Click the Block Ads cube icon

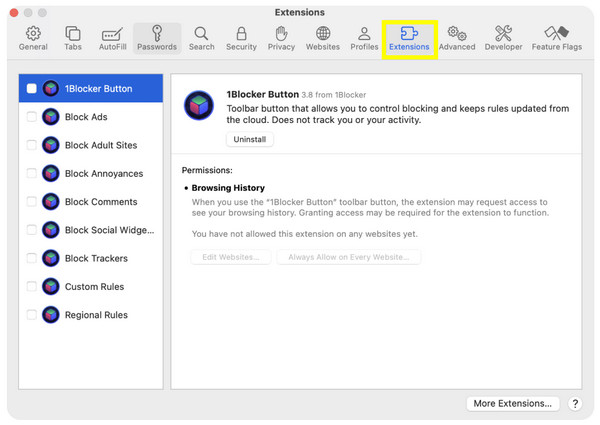tap(51, 117)
